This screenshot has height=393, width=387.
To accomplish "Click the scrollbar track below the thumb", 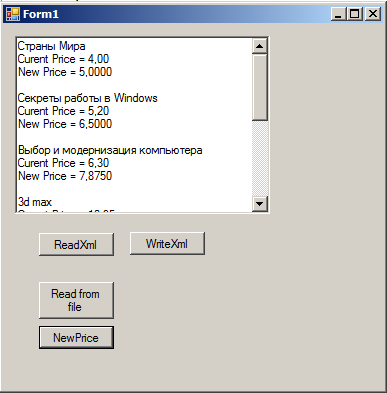I will pos(260,158).
